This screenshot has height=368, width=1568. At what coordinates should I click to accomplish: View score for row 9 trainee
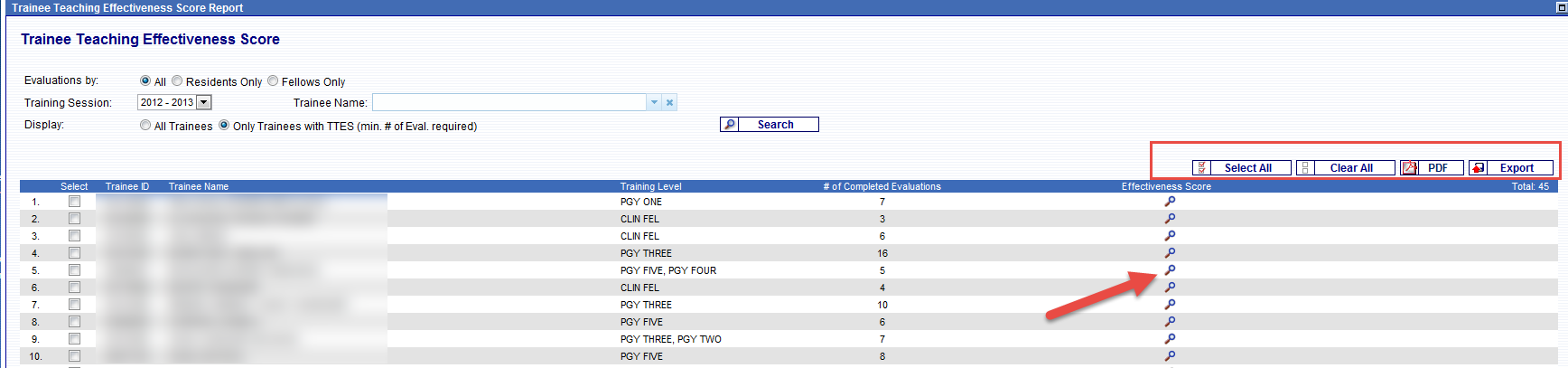1170,339
